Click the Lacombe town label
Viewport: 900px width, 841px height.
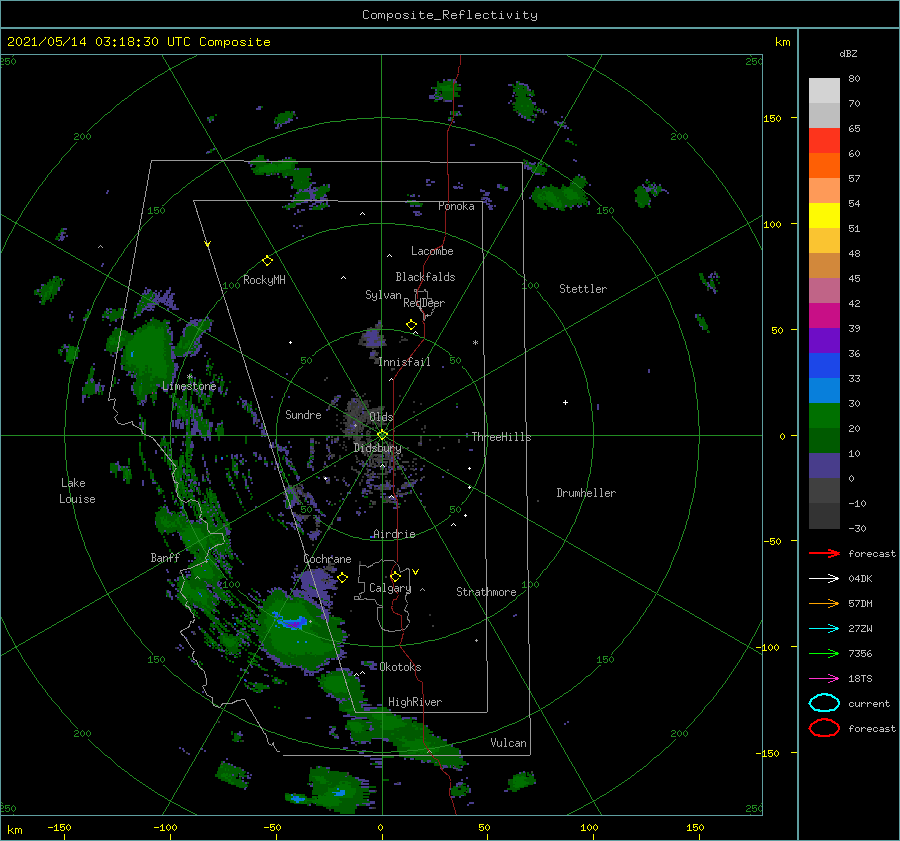pos(432,251)
